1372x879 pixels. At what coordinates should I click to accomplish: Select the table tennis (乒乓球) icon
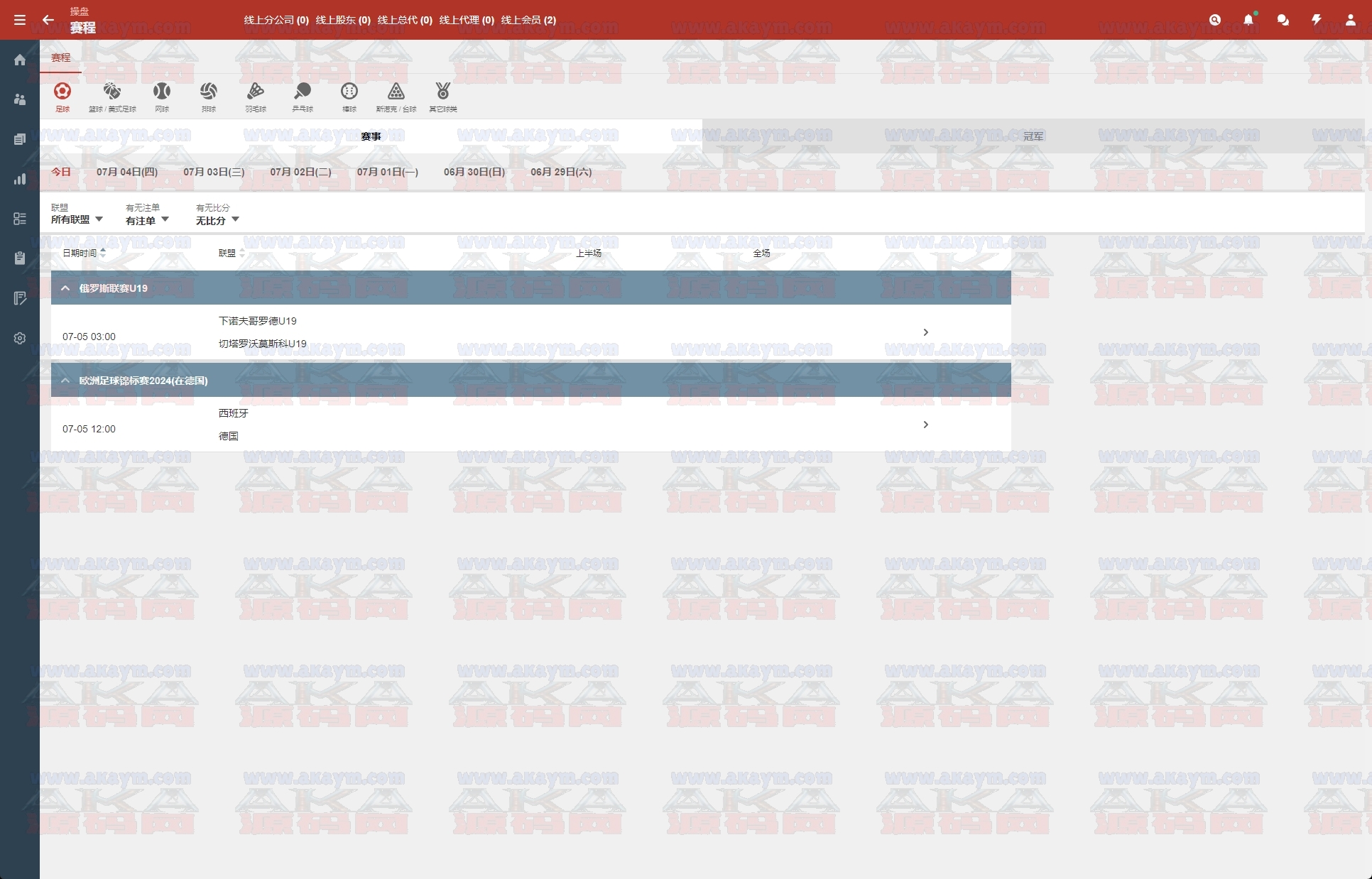(303, 92)
